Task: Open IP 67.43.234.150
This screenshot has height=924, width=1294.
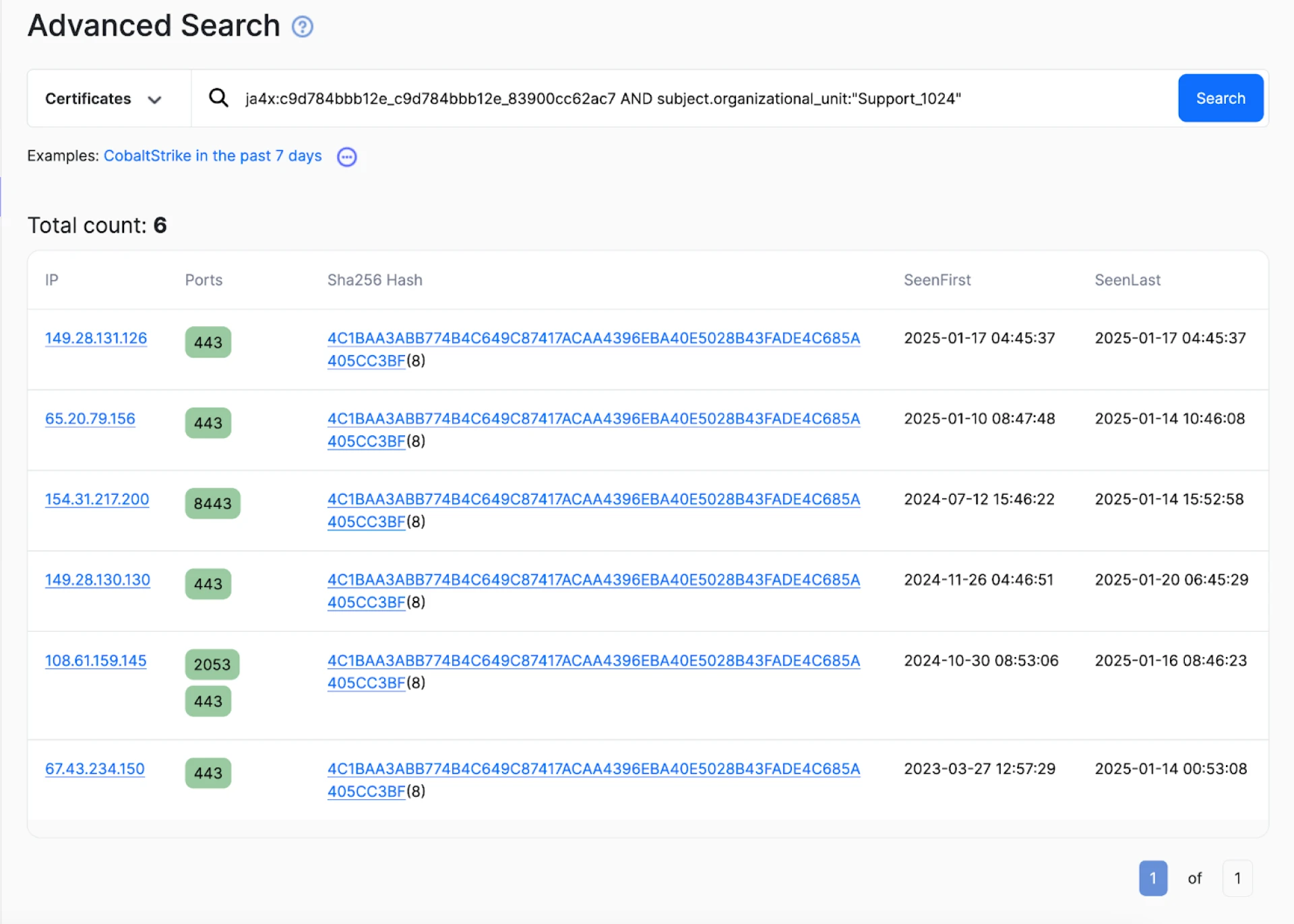Action: pos(94,769)
